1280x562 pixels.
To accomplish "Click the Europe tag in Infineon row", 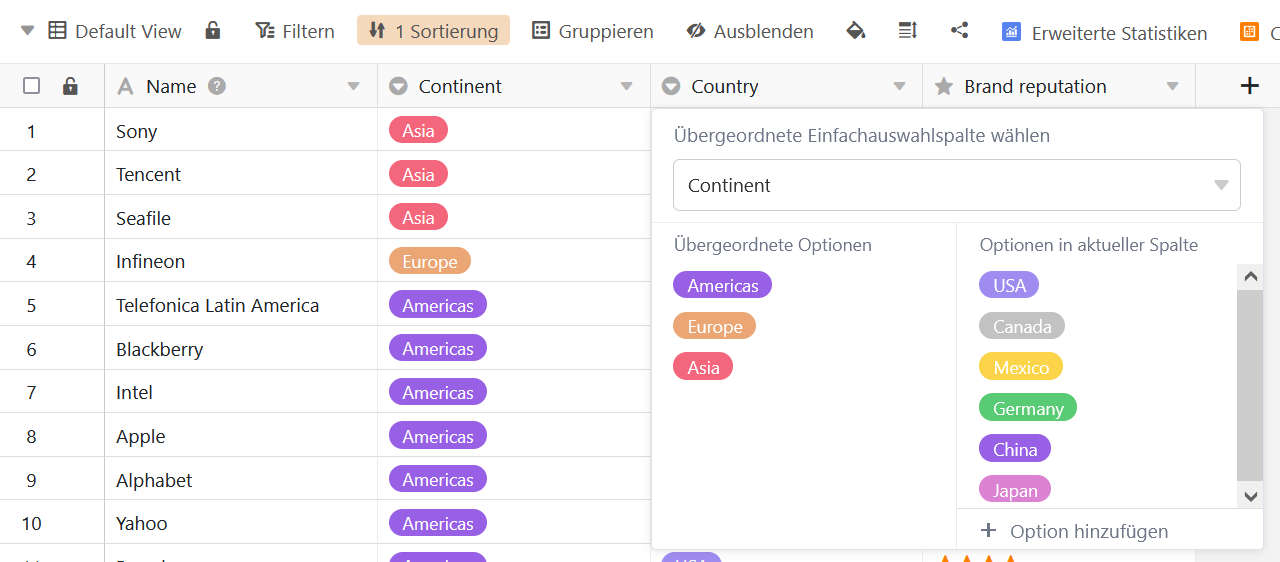I will [x=430, y=261].
